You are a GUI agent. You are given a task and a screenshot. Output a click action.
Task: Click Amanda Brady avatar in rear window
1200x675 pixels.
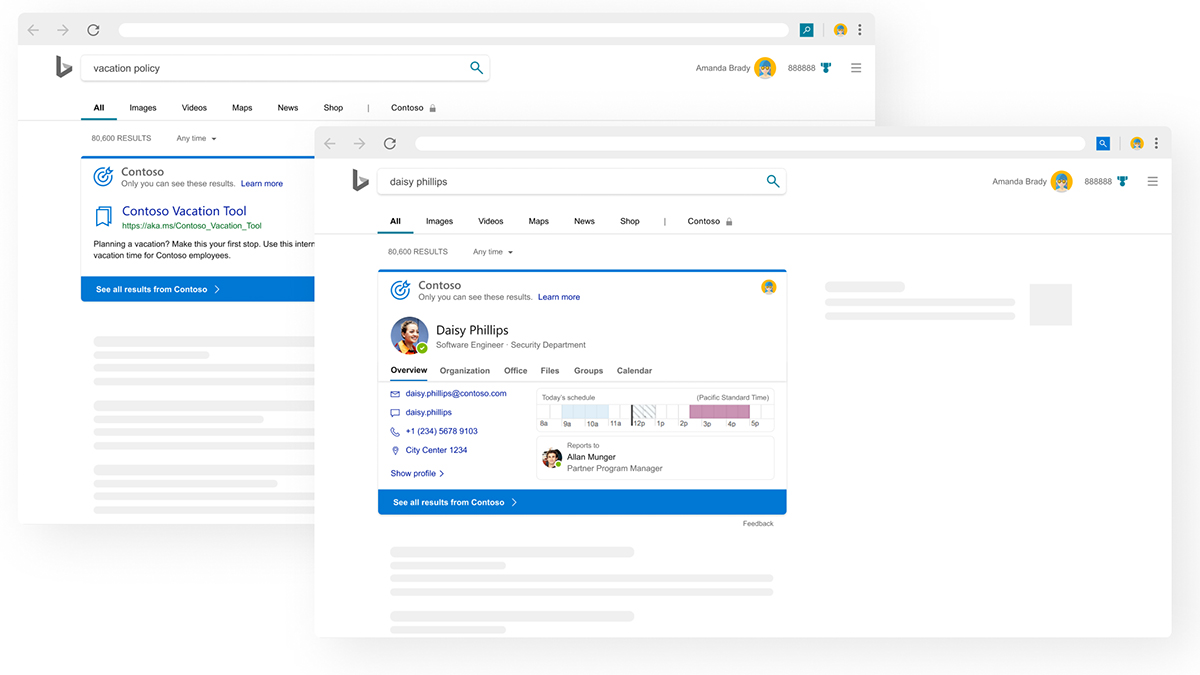[765, 68]
